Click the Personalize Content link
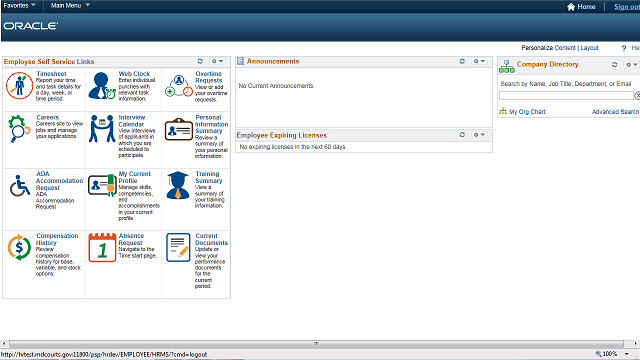This screenshot has width=640, height=360. click(565, 48)
